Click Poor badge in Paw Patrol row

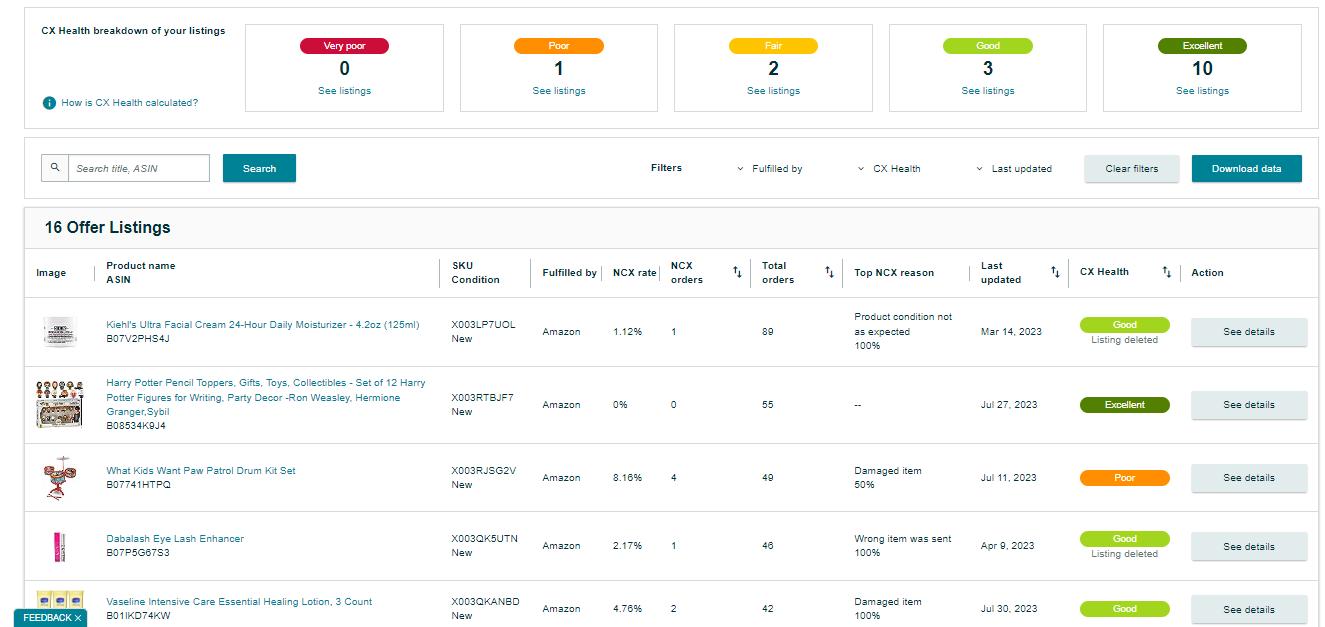coord(1125,478)
